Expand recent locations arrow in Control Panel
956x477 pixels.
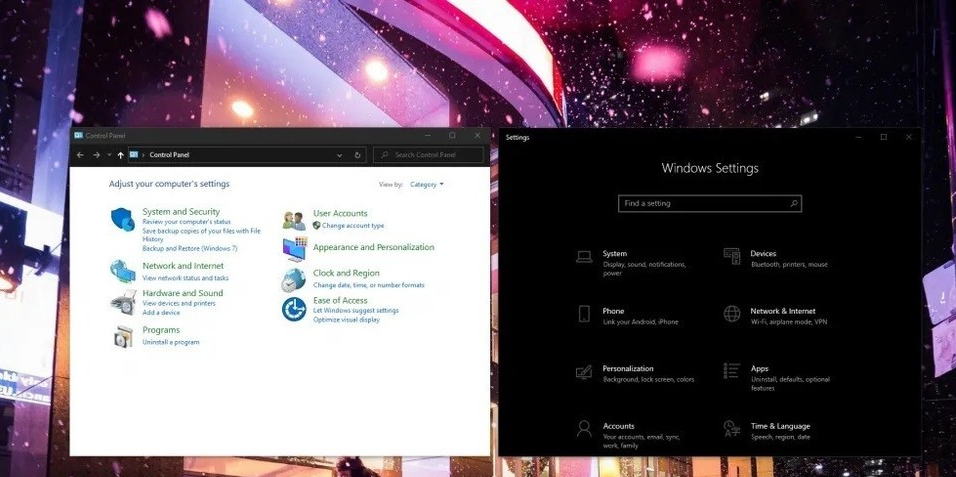tap(109, 155)
